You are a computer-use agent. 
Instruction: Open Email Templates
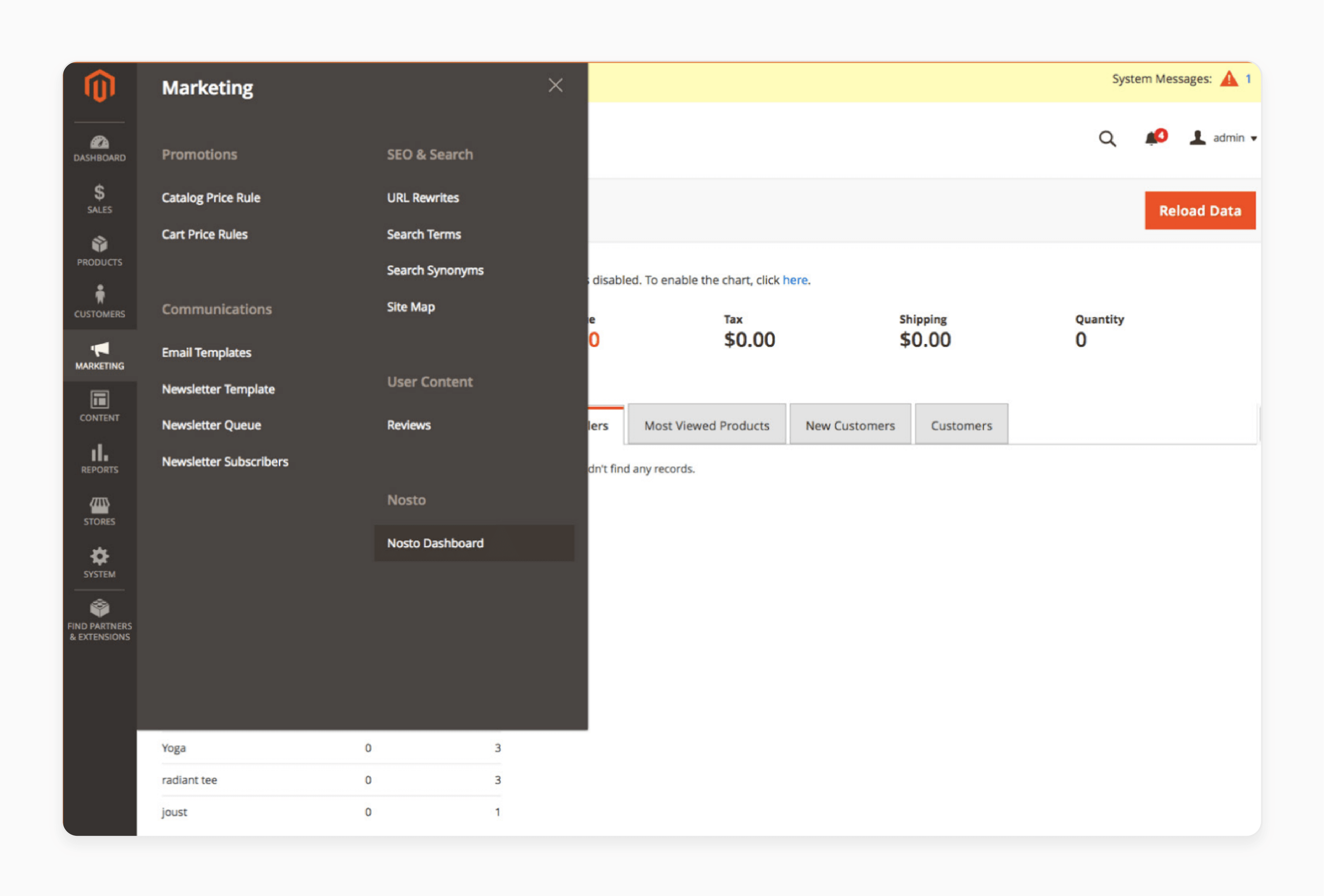[206, 353]
